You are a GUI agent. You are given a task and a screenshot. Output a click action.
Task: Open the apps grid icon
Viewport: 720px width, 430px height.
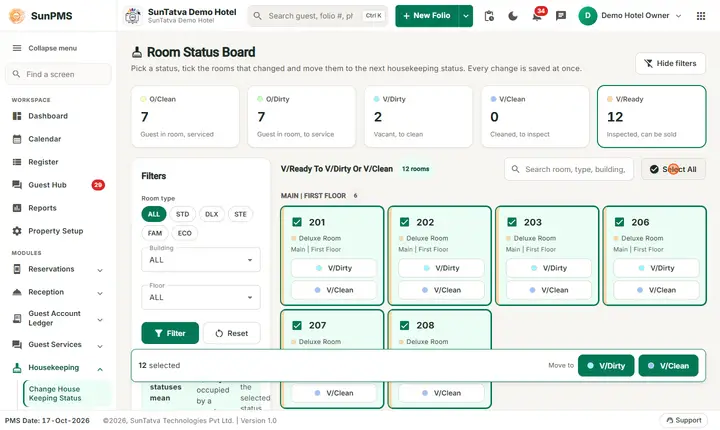701,16
